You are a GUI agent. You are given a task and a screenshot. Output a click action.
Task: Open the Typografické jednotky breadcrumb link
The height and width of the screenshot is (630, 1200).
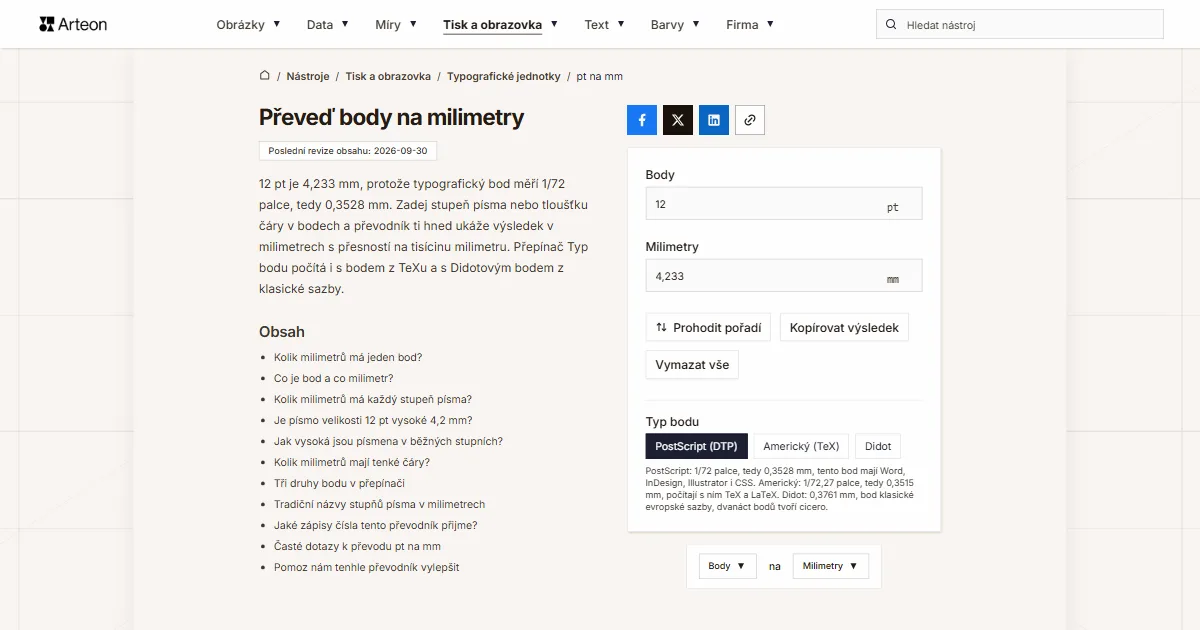(x=504, y=76)
